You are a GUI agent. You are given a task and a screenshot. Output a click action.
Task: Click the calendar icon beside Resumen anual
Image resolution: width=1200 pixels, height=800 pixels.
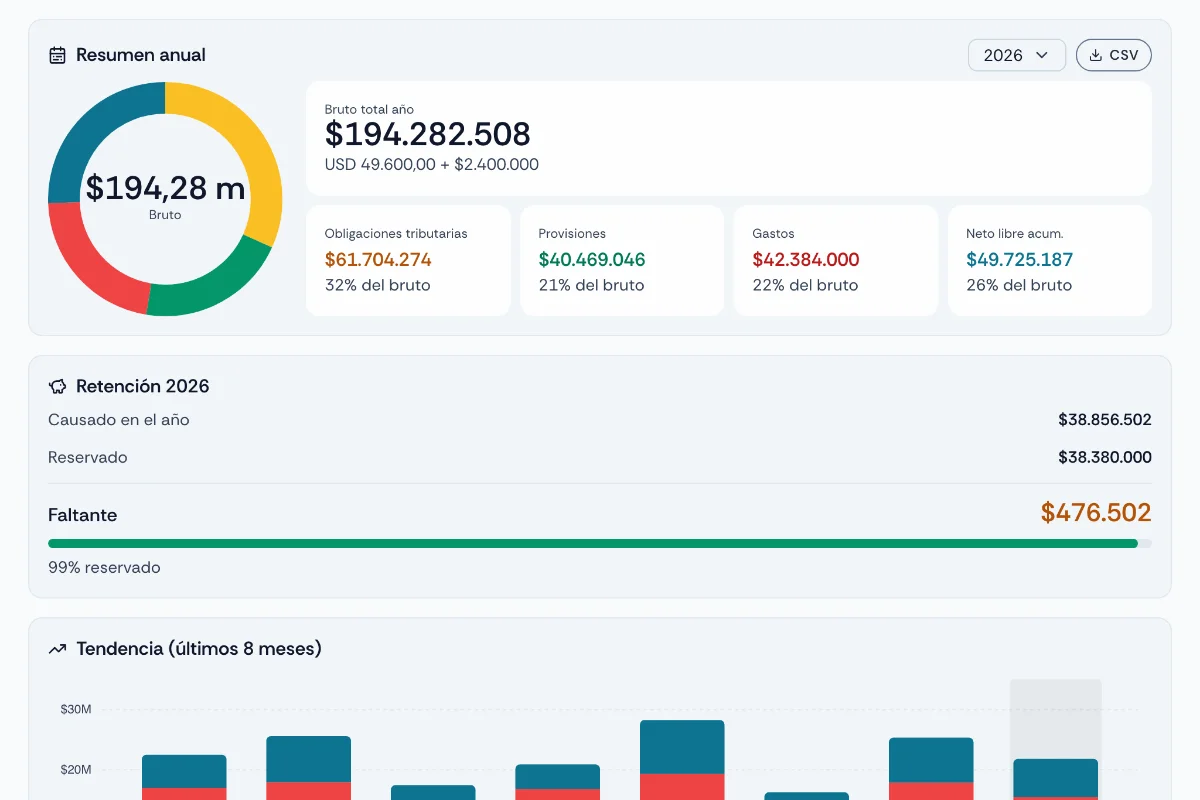click(x=58, y=55)
